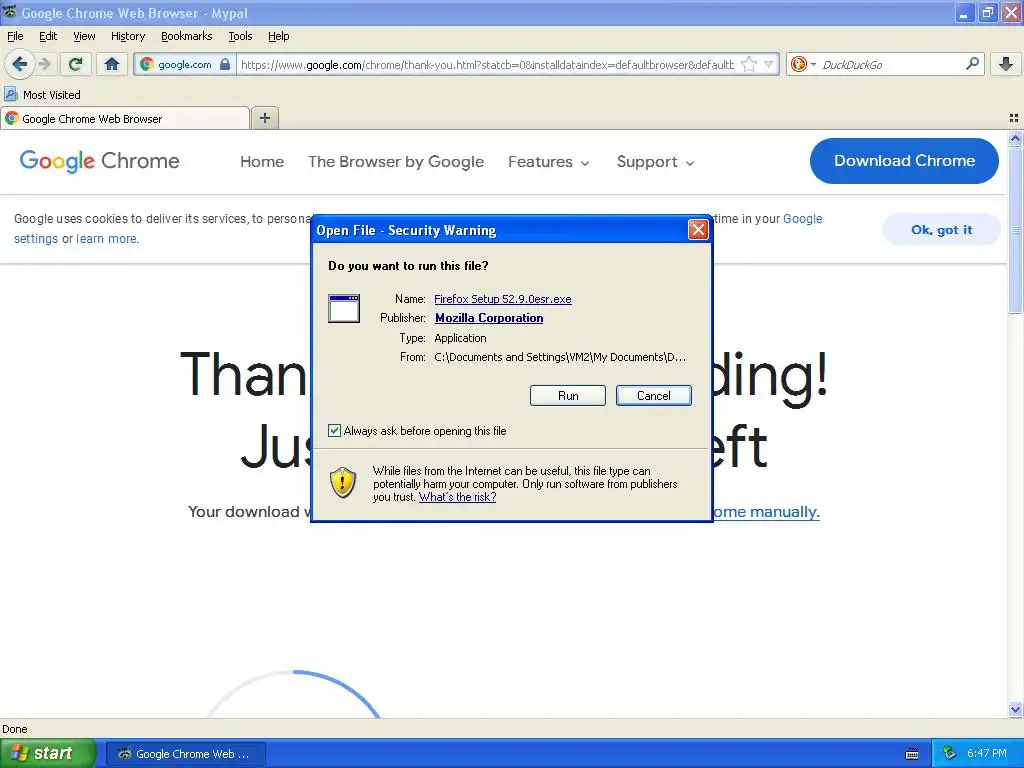The image size is (1024, 768).
Task: Expand the Support dropdown menu
Action: coord(655,161)
